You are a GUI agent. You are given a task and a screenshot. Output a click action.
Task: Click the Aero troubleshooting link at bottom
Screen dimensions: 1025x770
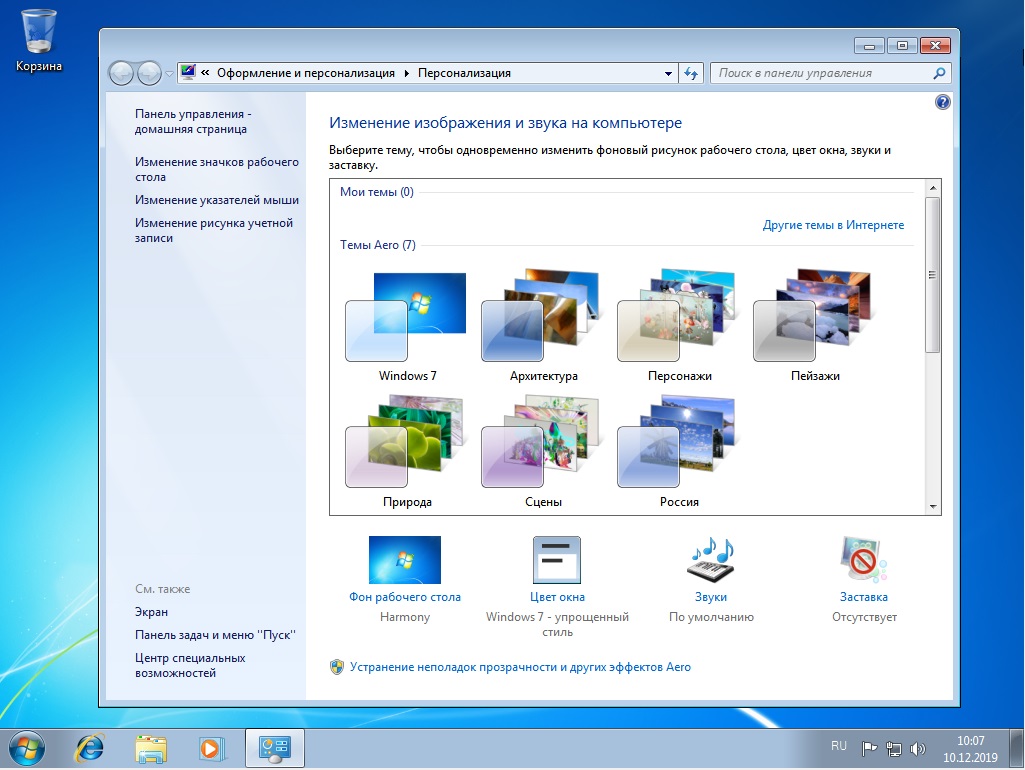point(520,667)
